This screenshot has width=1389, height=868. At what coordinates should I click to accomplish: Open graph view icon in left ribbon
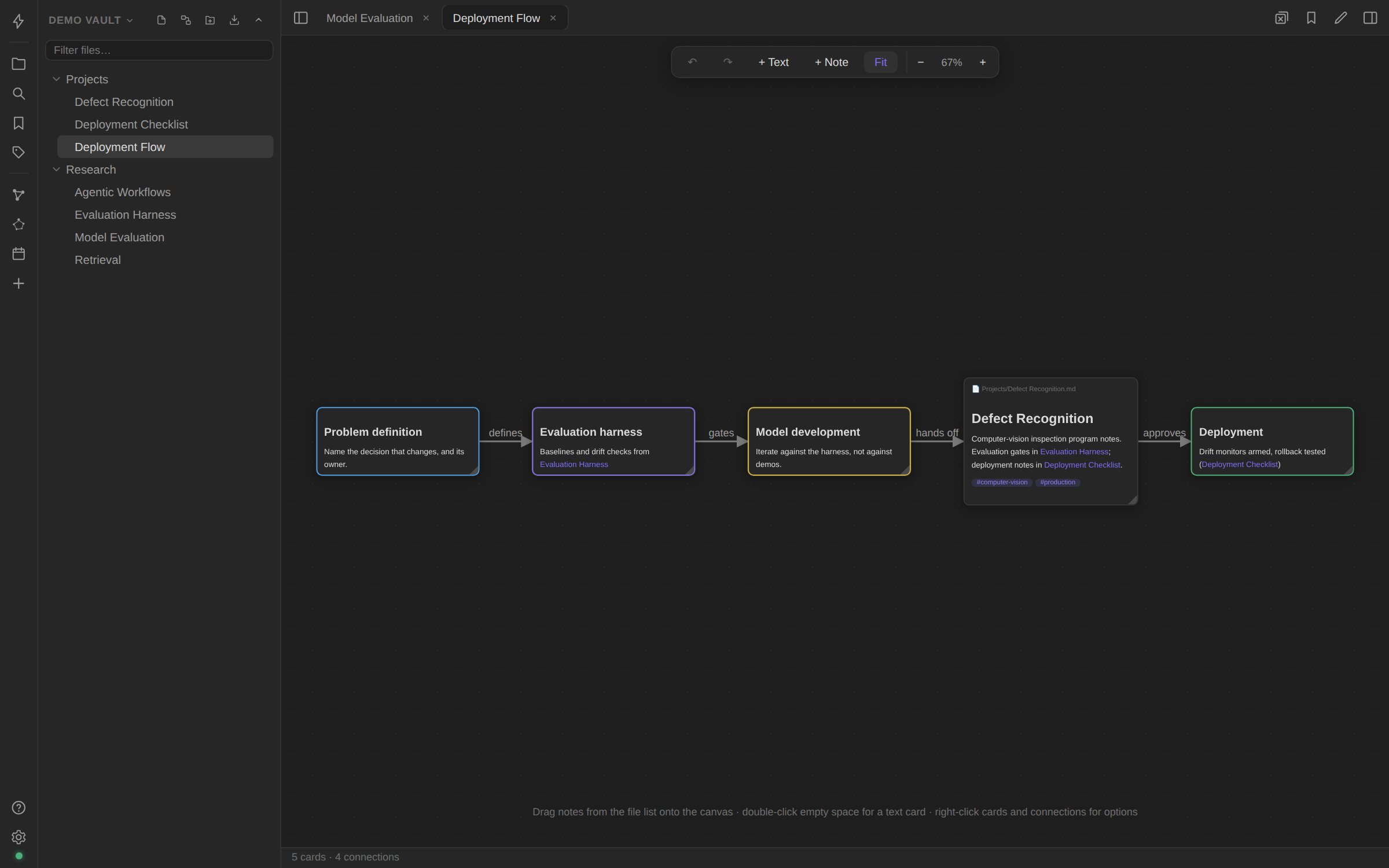[x=19, y=195]
